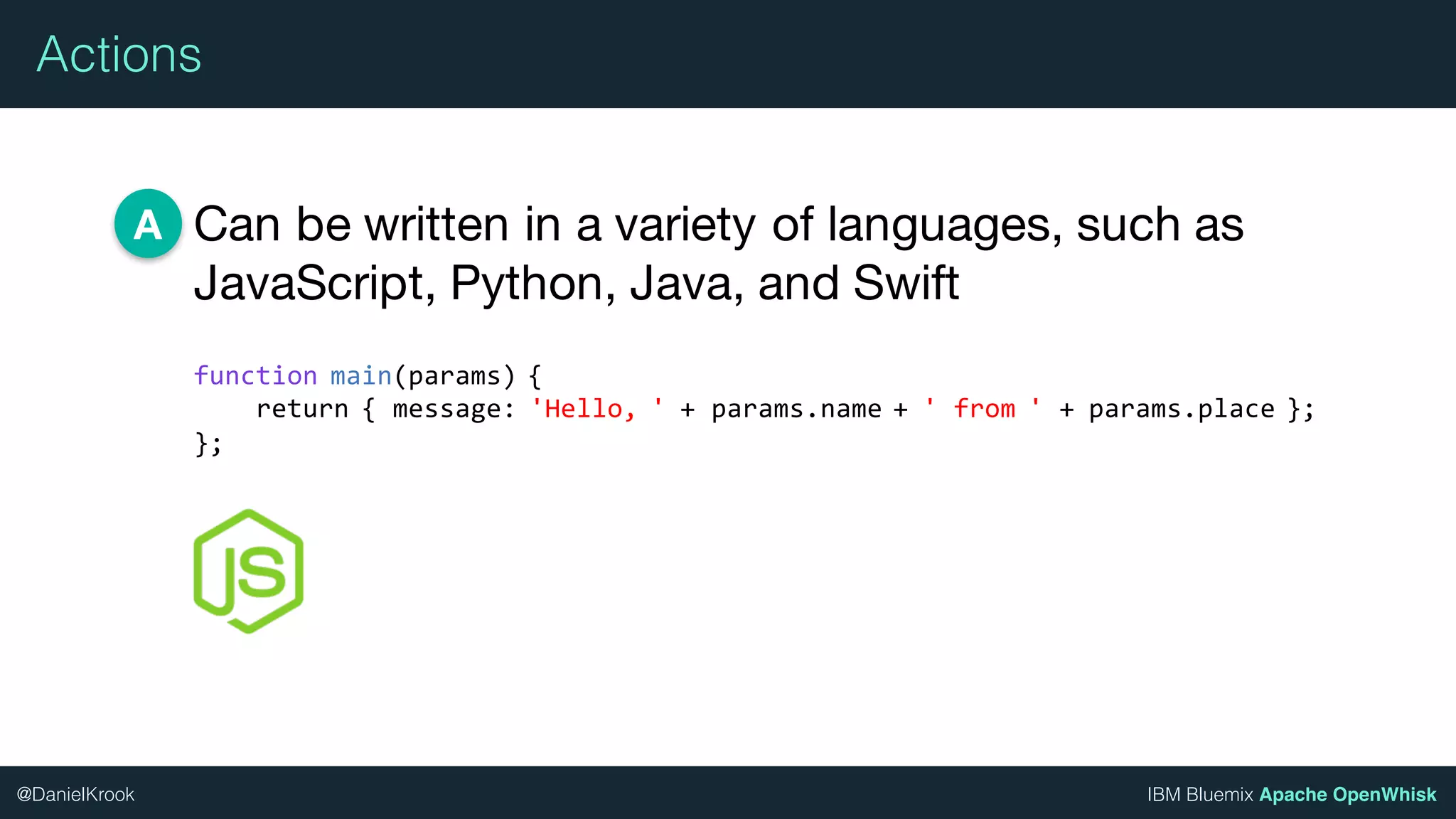Click 'main' function name in the code

[x=361, y=375]
